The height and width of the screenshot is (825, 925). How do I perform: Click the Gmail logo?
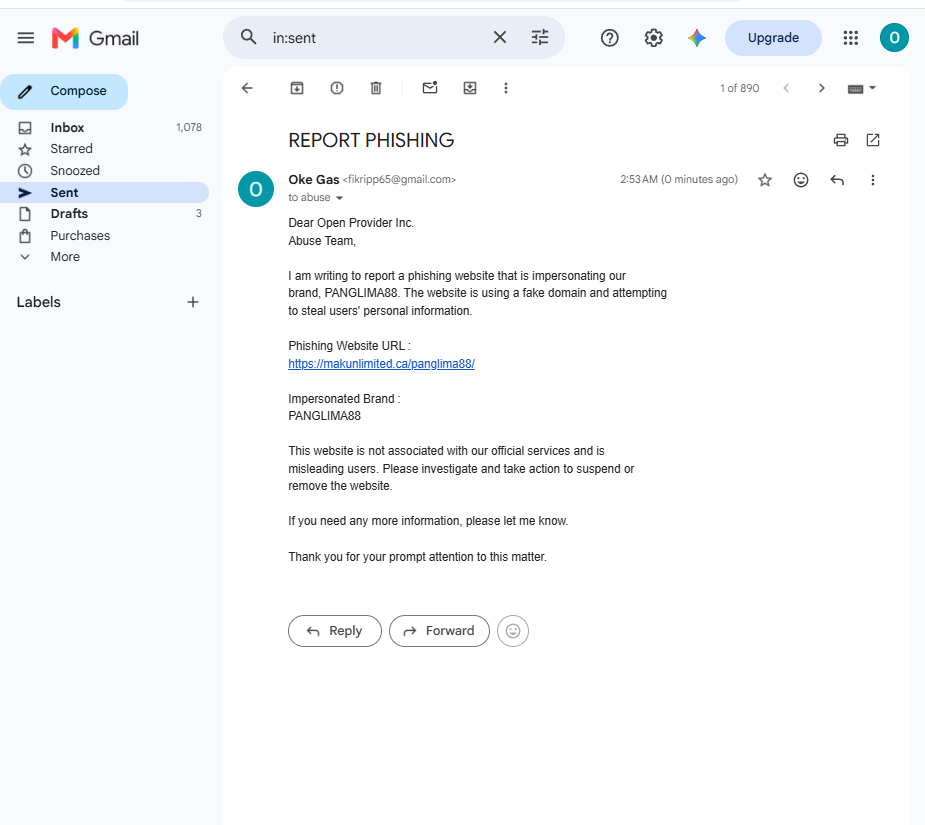pos(96,38)
